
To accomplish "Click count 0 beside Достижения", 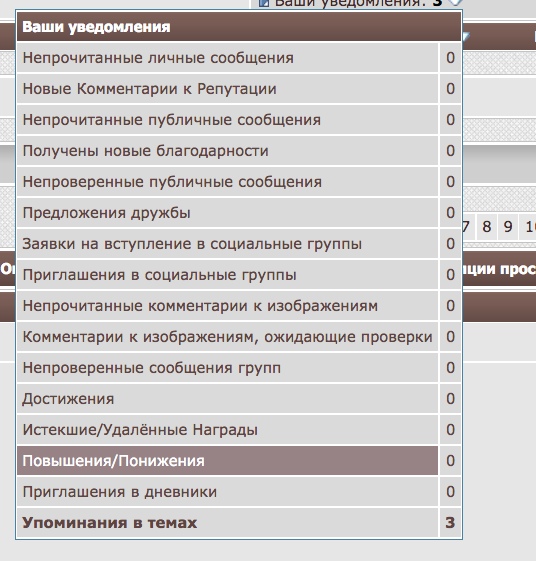I will (450, 399).
